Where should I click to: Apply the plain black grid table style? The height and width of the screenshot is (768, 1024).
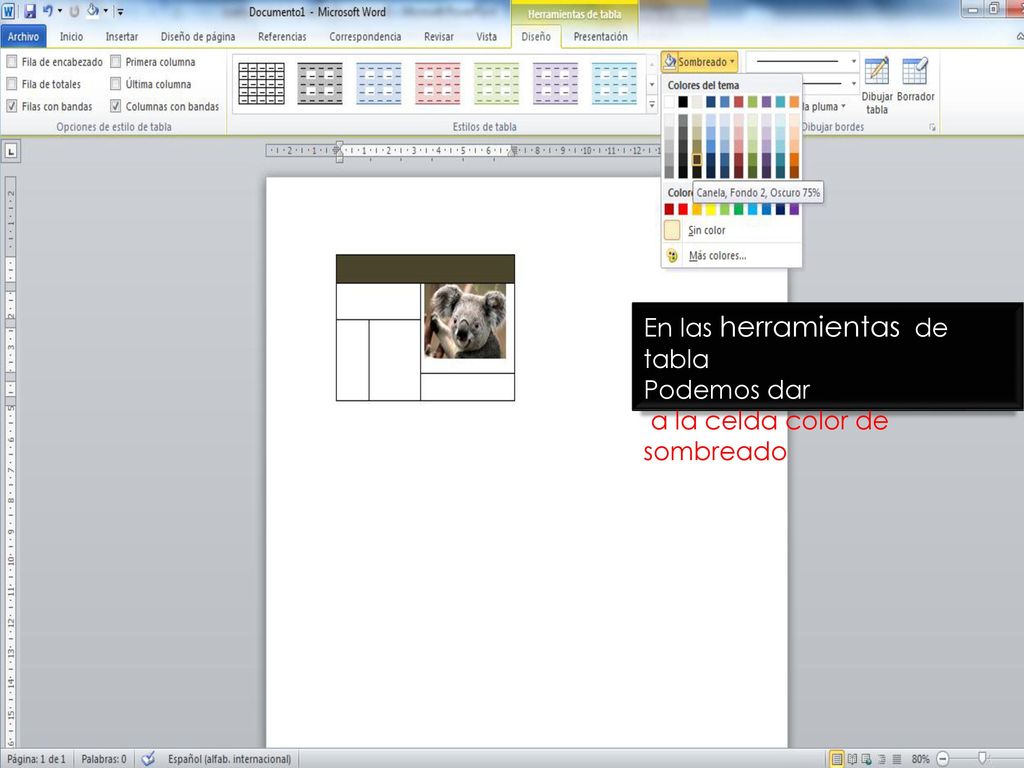pyautogui.click(x=261, y=84)
